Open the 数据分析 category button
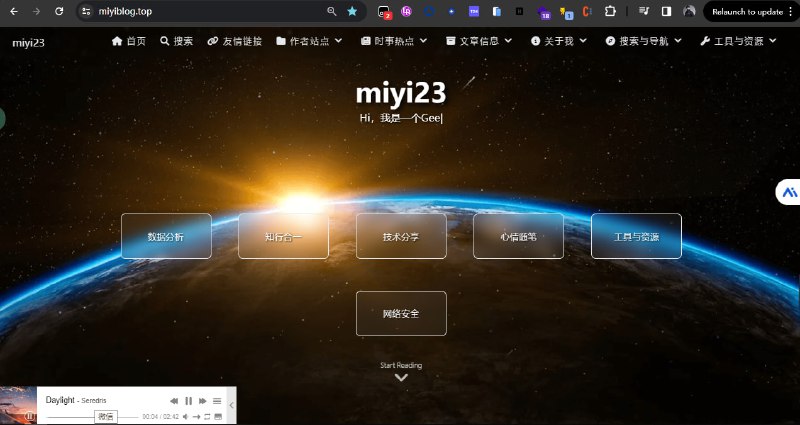Screen dimensions: 800x425 (x=166, y=237)
